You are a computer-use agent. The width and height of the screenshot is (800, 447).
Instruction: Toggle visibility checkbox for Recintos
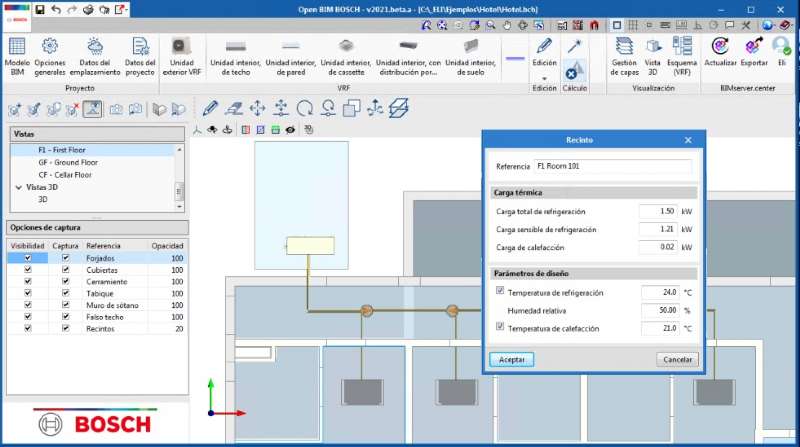(x=28, y=329)
